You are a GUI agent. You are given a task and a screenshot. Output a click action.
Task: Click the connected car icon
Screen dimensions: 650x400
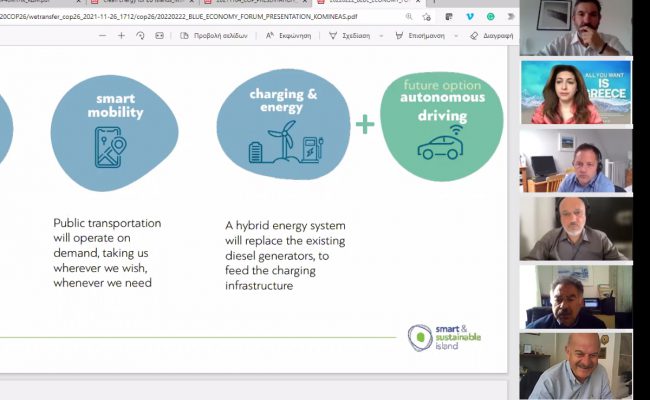pos(441,142)
